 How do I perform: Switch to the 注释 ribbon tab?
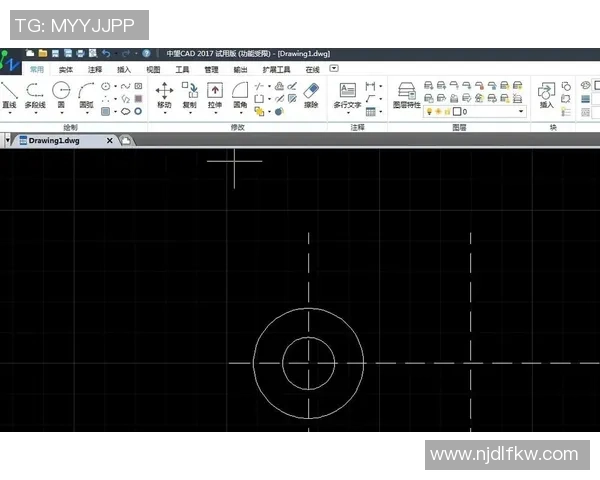click(95, 70)
